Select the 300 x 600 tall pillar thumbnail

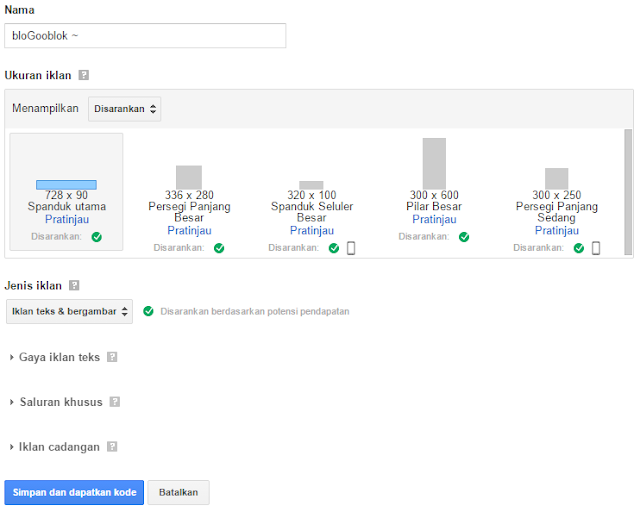click(x=434, y=164)
